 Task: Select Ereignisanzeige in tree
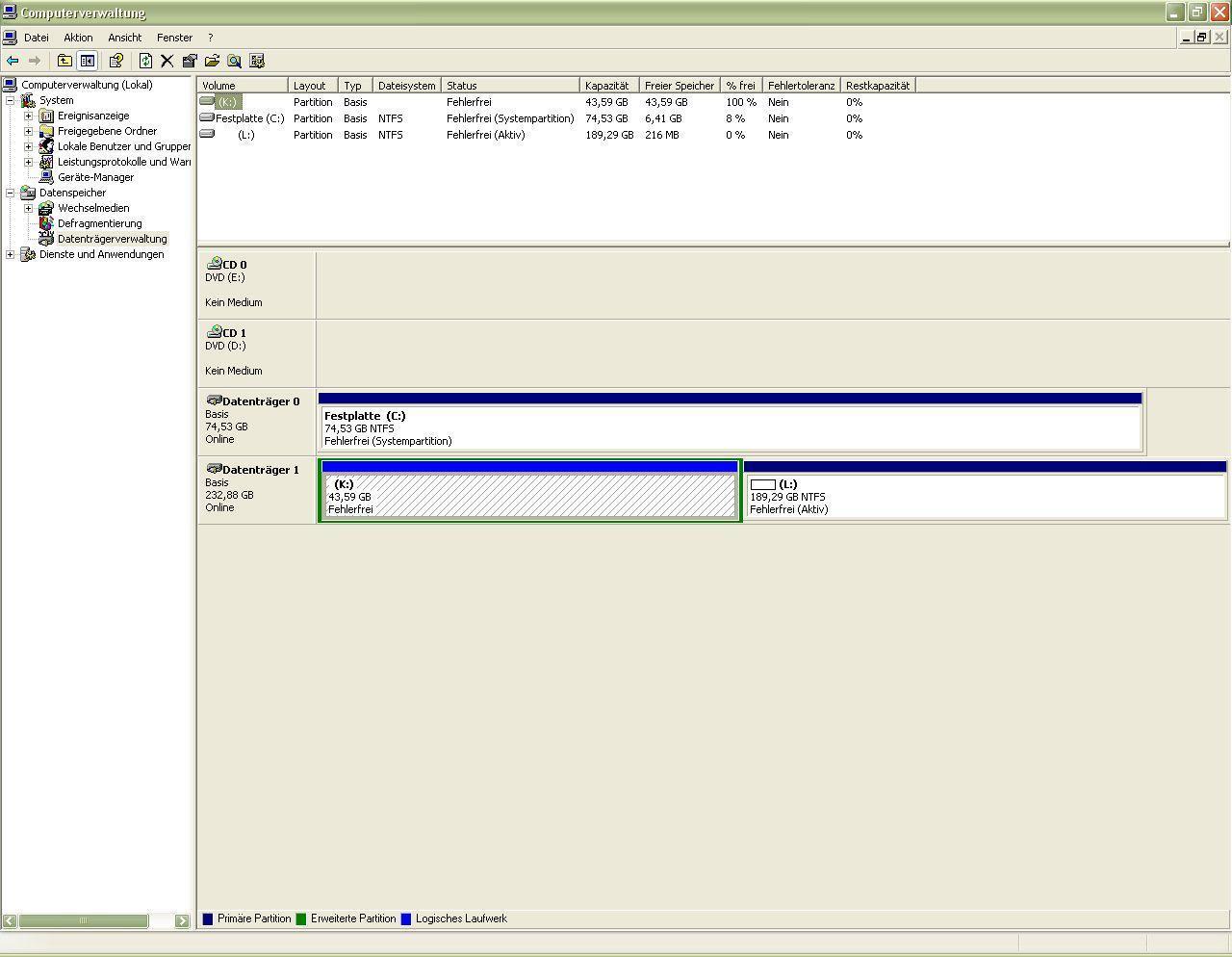(x=93, y=116)
